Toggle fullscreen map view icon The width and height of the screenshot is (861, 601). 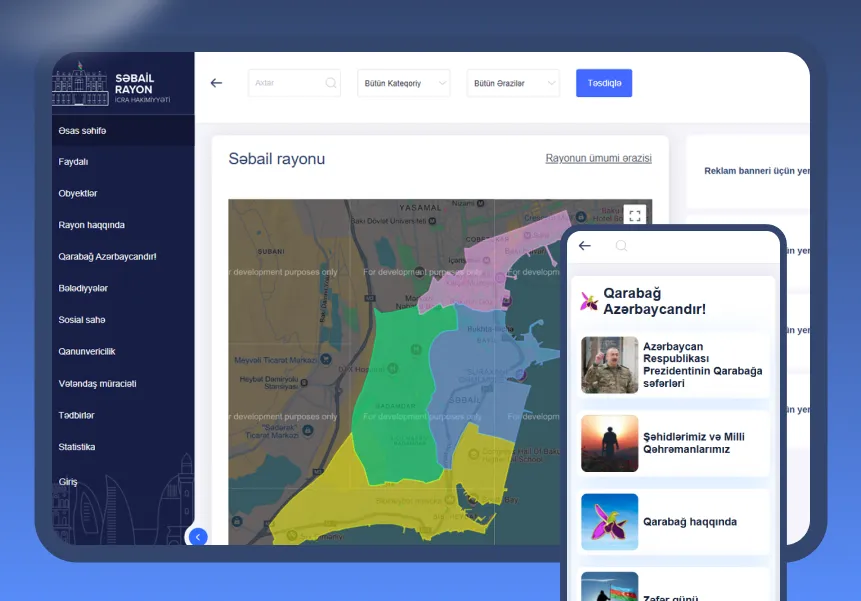[x=635, y=216]
